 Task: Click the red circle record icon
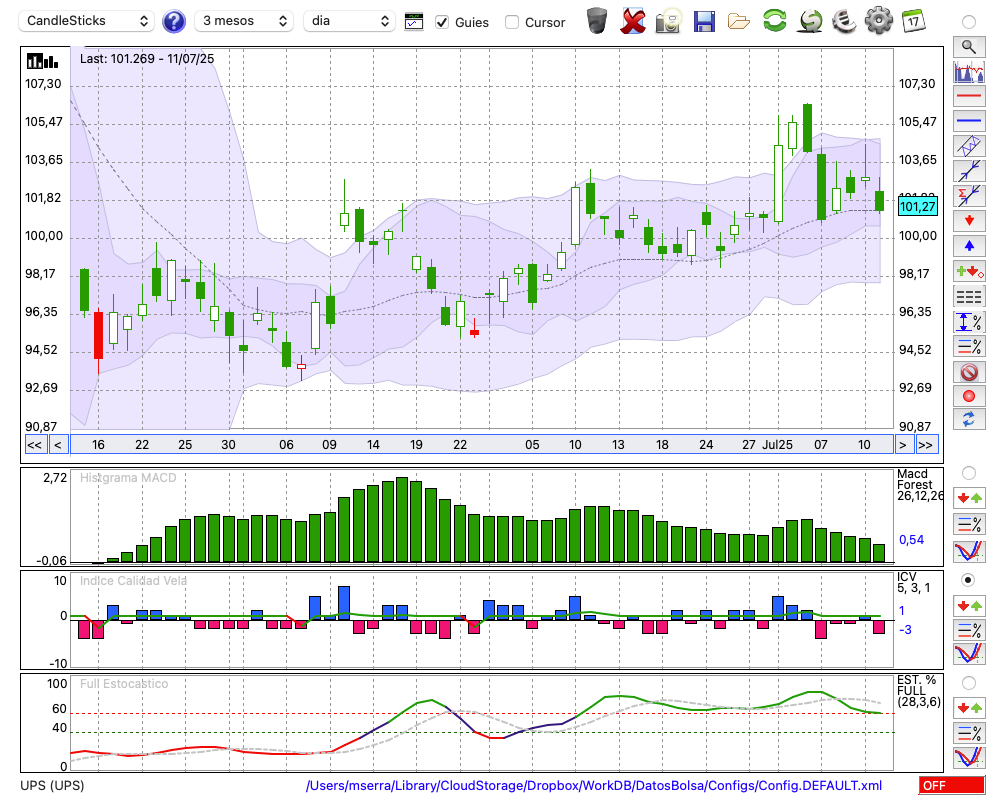(969, 396)
